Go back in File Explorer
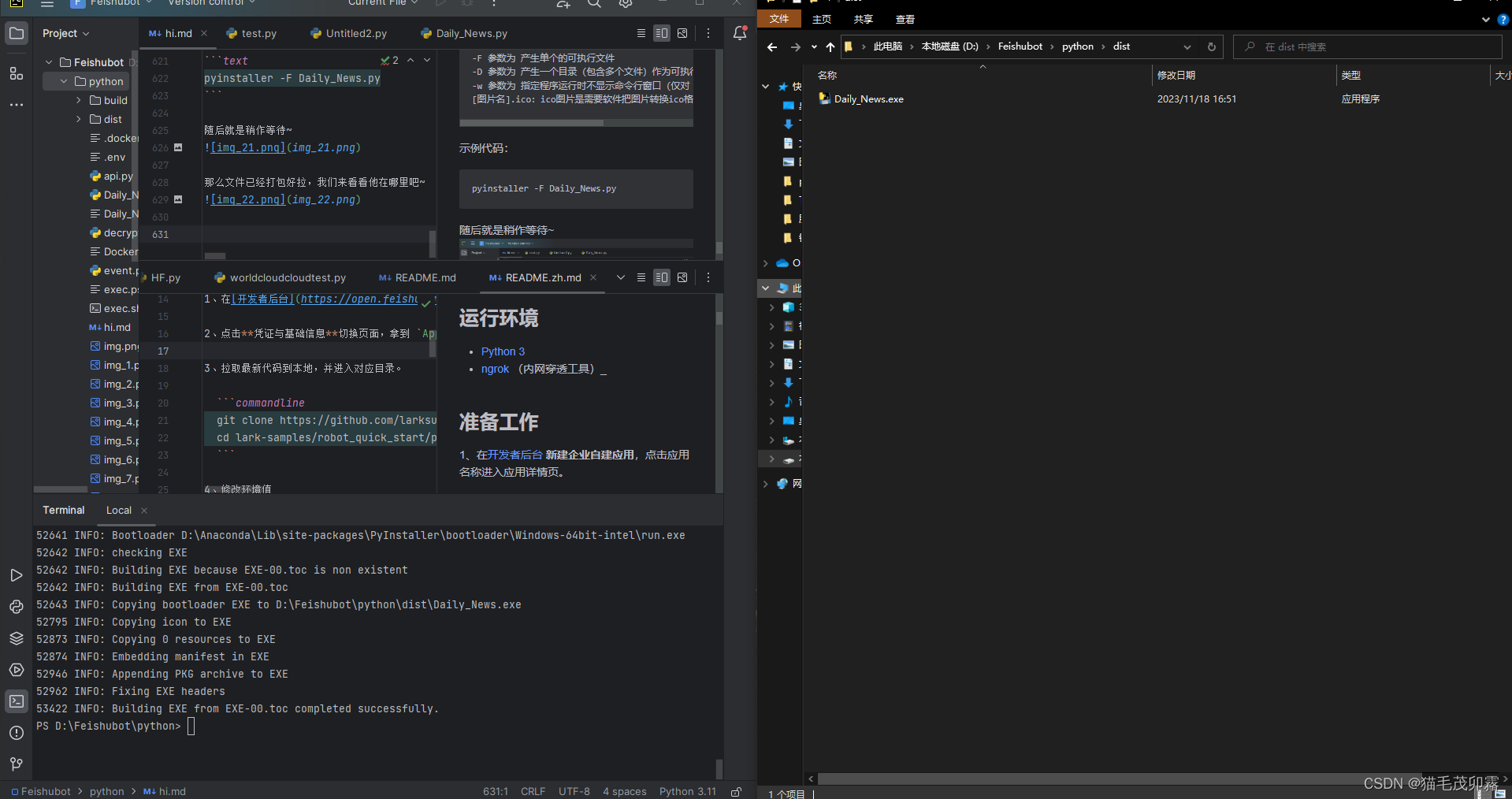The height and width of the screenshot is (799, 1512). [772, 46]
